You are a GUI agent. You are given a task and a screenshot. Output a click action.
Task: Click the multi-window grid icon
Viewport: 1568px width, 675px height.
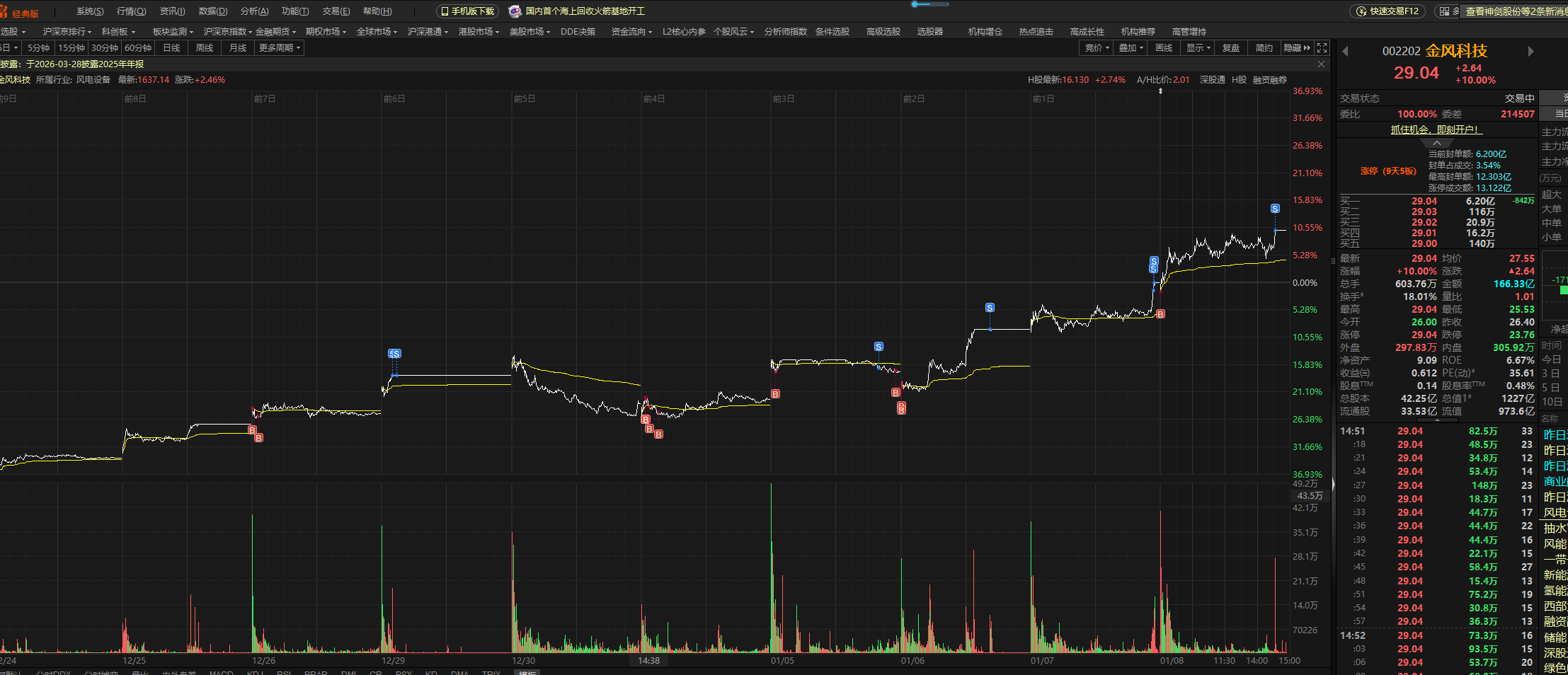click(1444, 11)
